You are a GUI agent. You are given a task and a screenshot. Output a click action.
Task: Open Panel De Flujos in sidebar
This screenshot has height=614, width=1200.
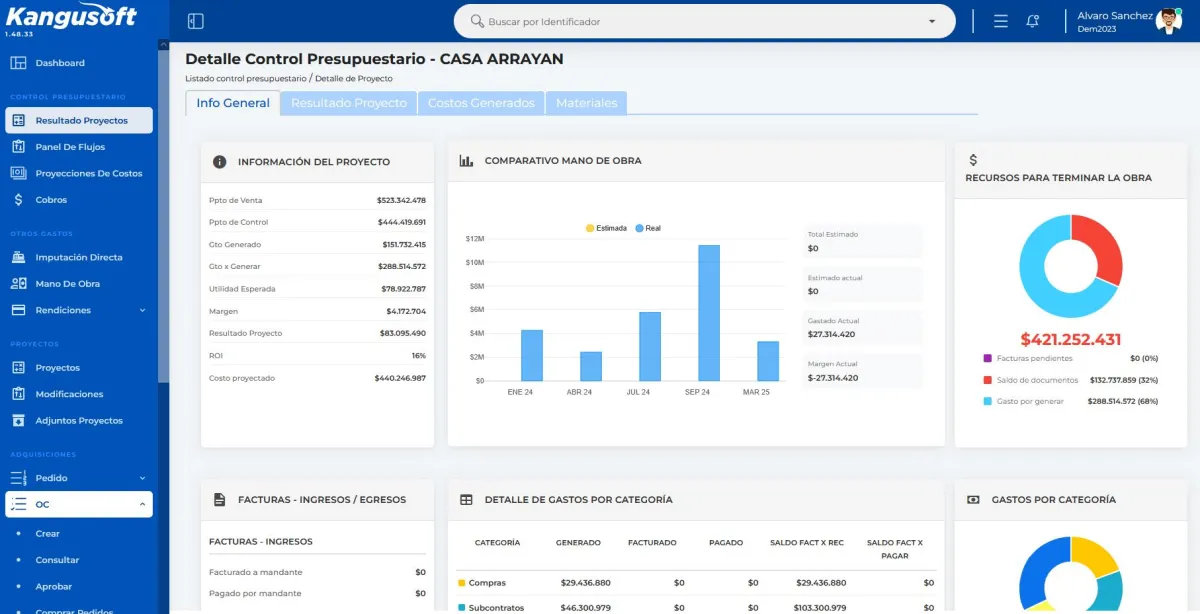[x=70, y=147]
